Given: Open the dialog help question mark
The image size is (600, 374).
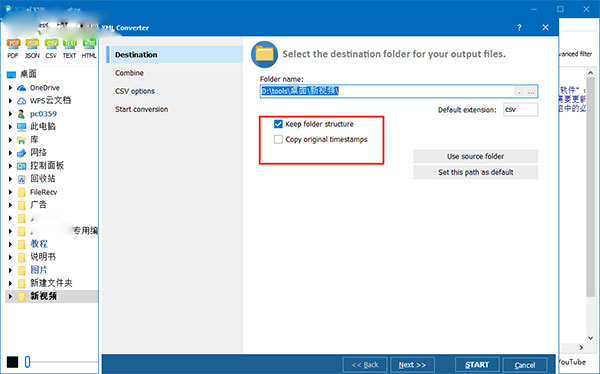Looking at the screenshot, I should pyautogui.click(x=519, y=28).
